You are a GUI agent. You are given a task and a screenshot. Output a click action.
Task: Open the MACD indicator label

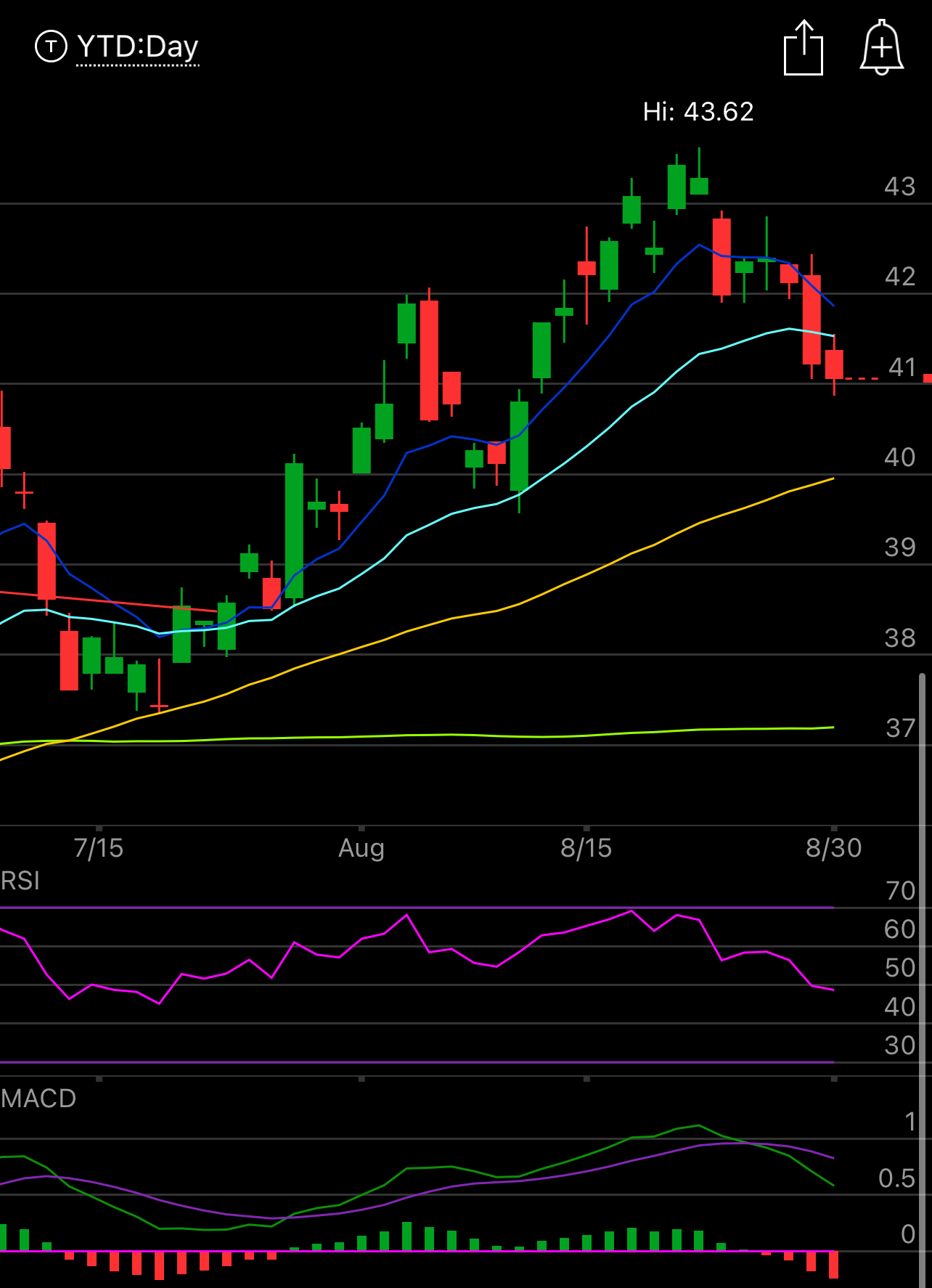pos(38,1099)
